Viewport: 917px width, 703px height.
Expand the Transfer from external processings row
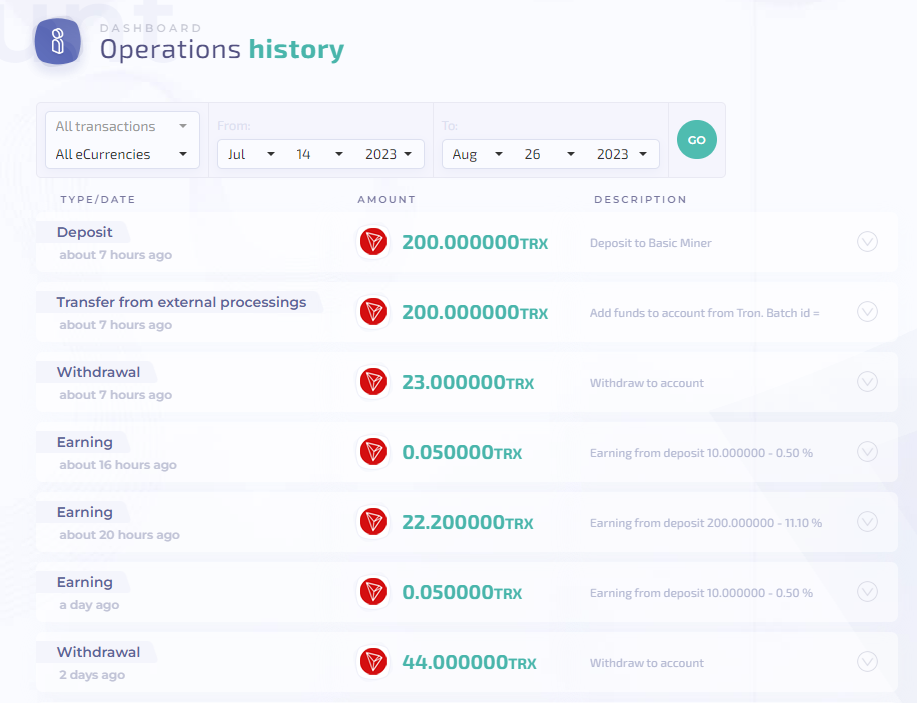[x=867, y=312]
